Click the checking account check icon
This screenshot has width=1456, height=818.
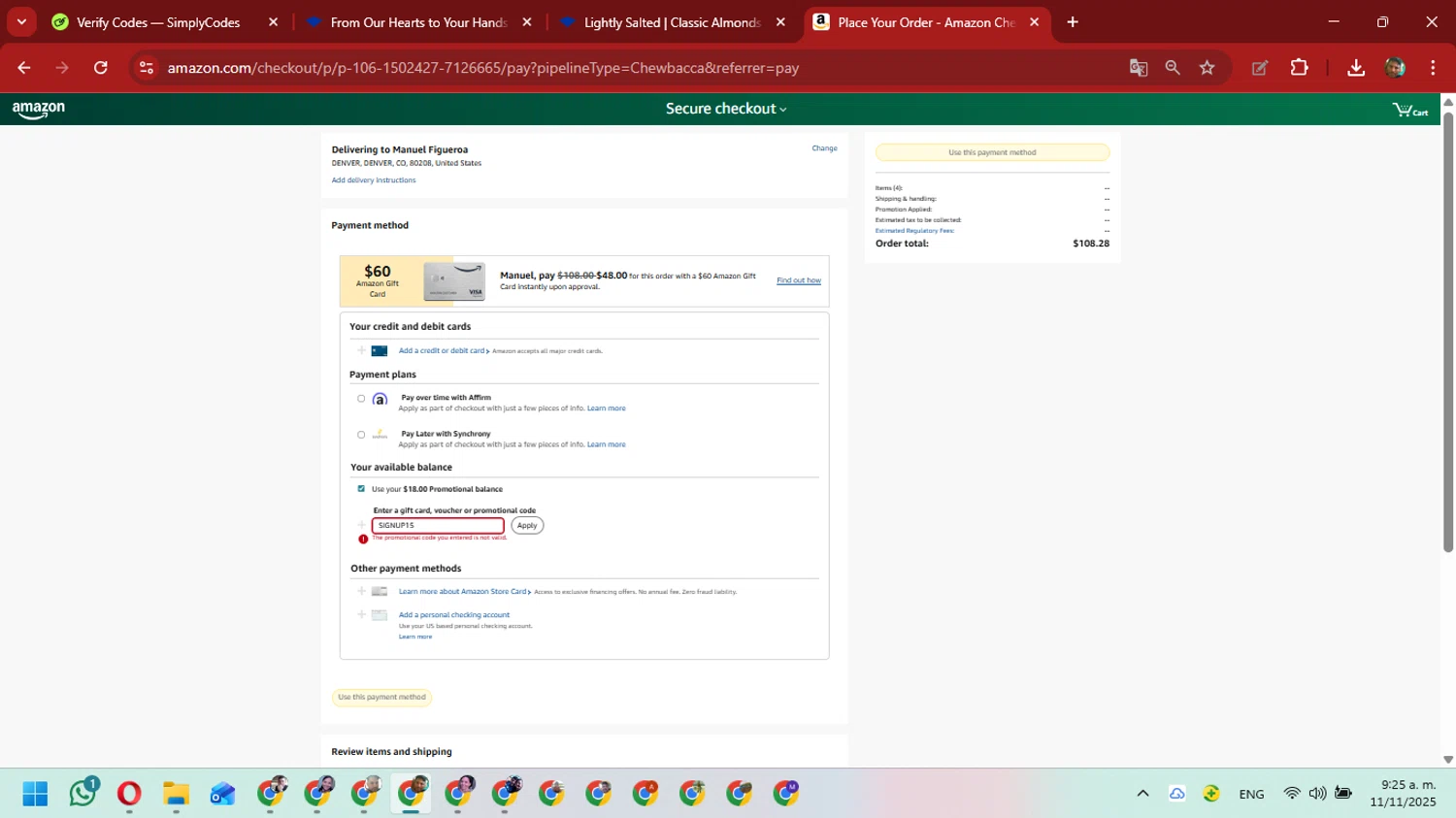pyautogui.click(x=380, y=615)
